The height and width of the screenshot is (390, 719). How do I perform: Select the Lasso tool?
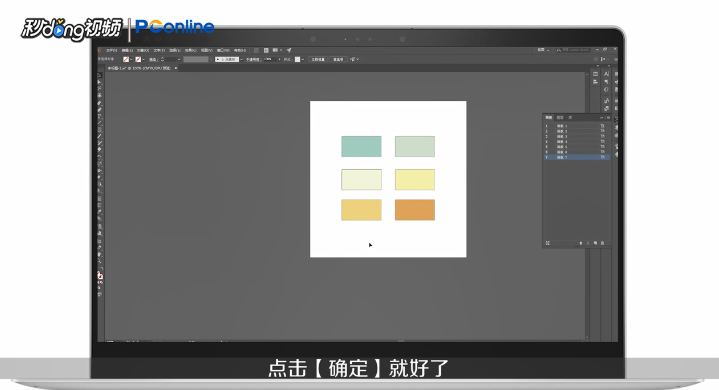(x=100, y=95)
